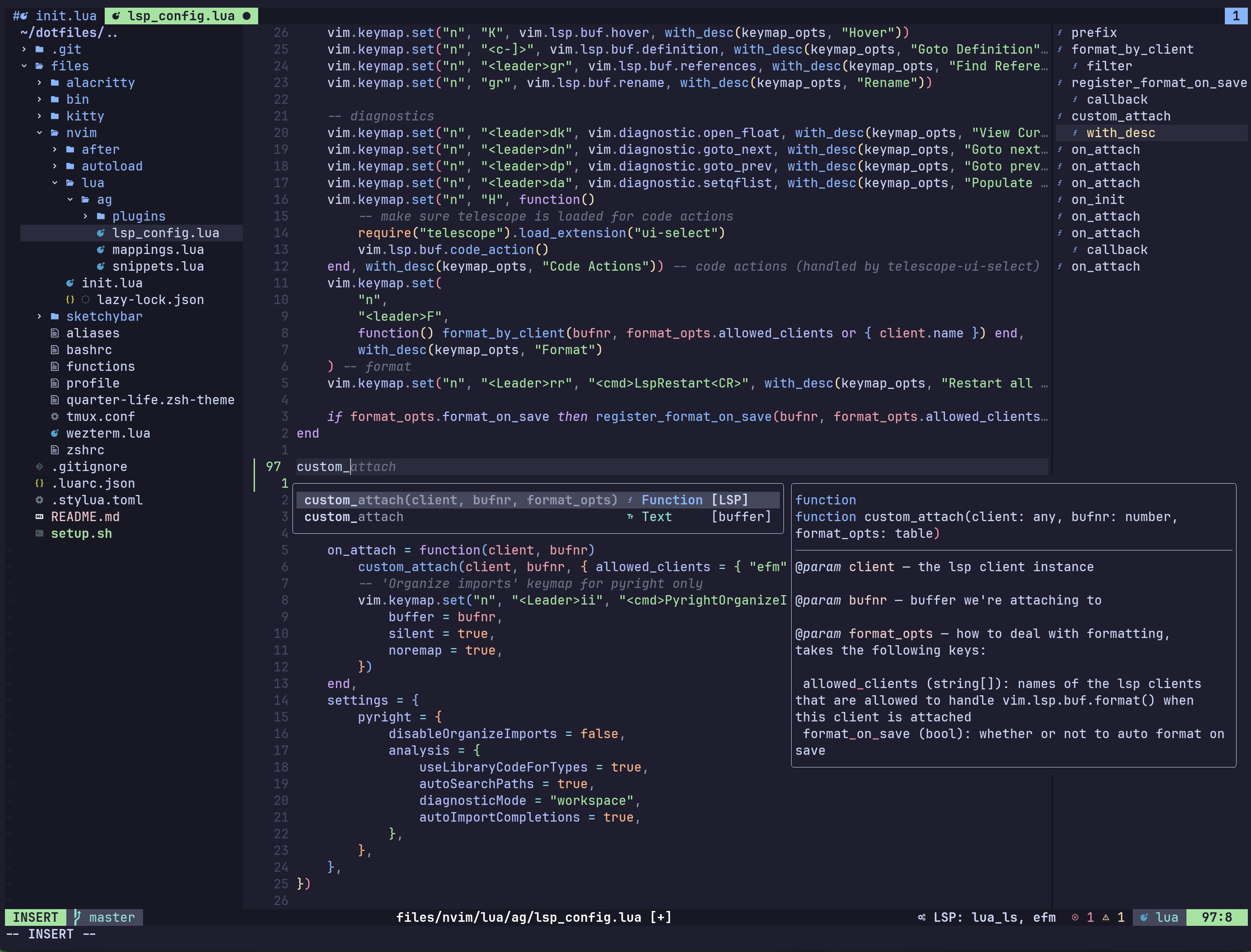Jump to filter symbol in outline
Image resolution: width=1251 pixels, height=952 pixels.
point(1109,66)
